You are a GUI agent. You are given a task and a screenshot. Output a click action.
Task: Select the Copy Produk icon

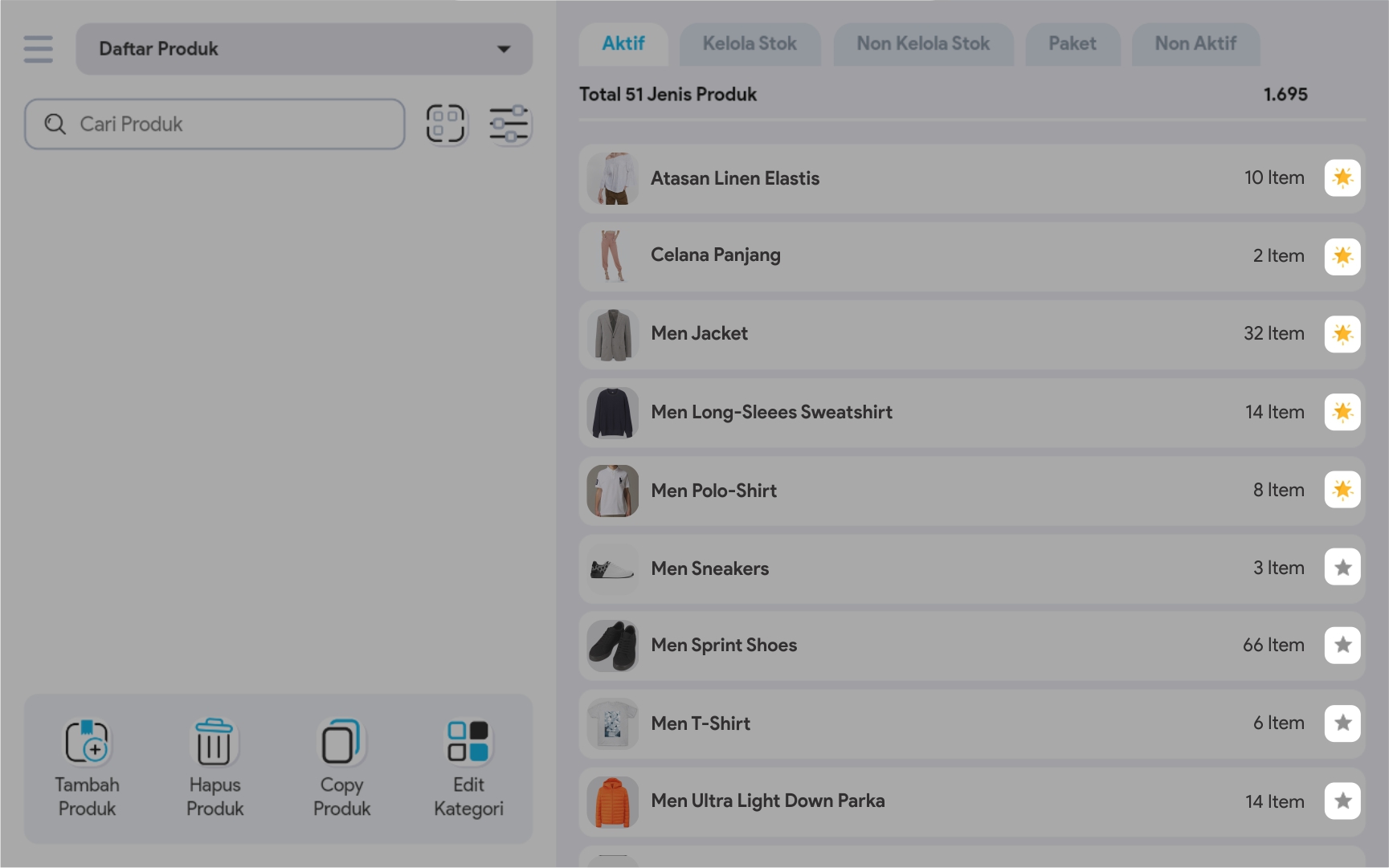click(341, 741)
